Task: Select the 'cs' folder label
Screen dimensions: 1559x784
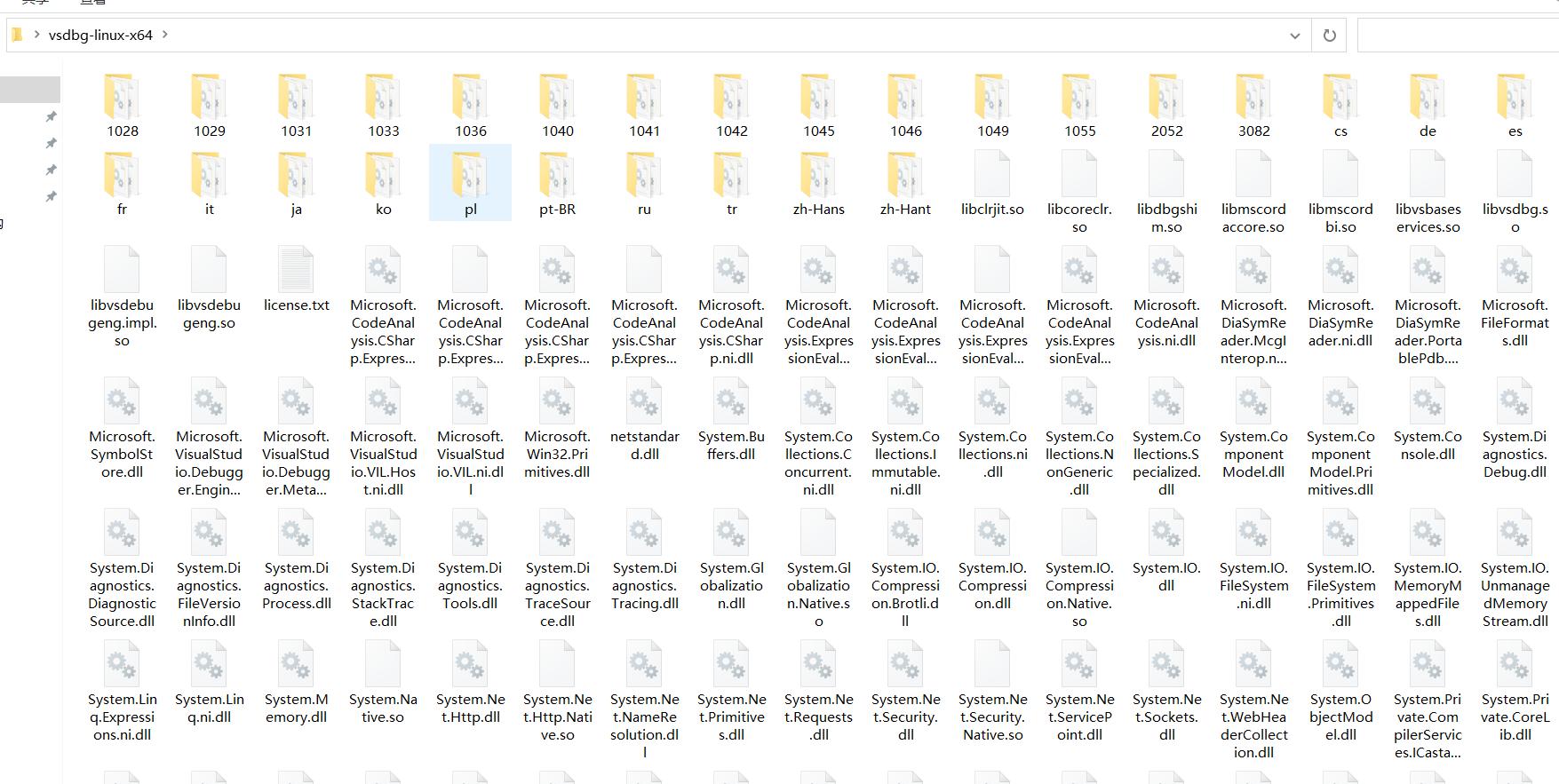Action: pyautogui.click(x=1340, y=131)
